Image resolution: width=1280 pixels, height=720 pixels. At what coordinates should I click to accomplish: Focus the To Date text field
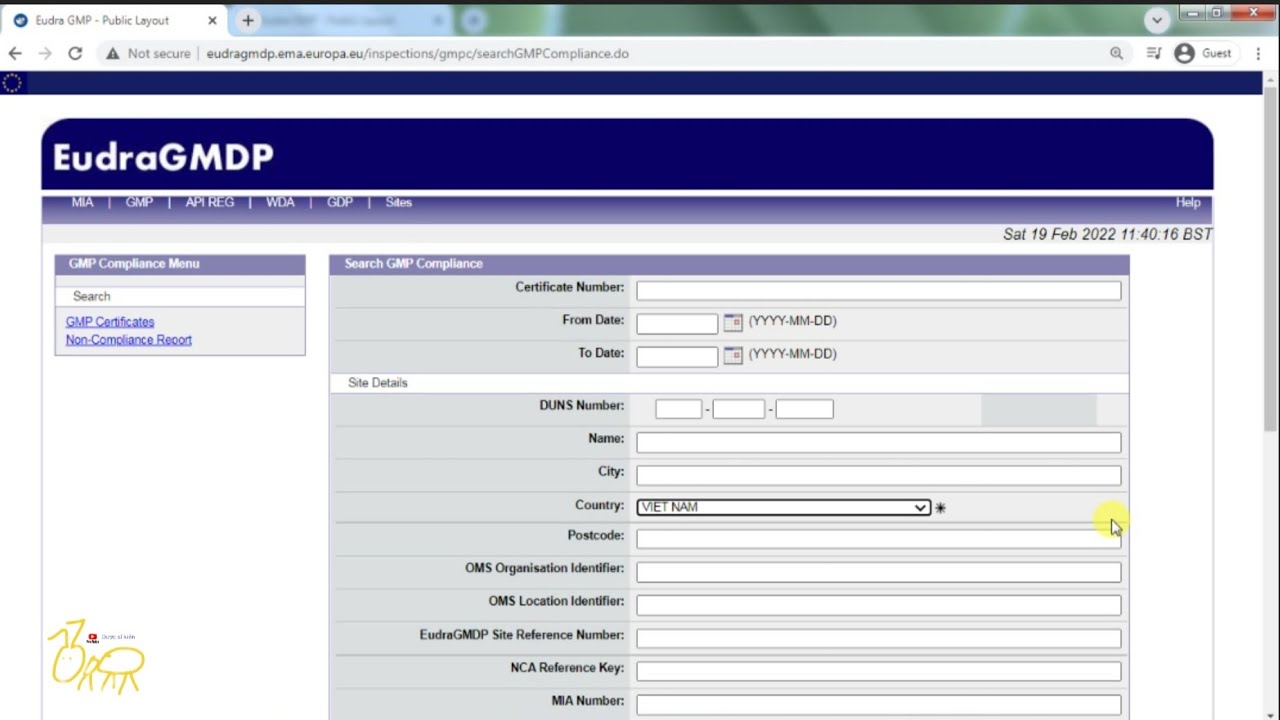point(677,357)
